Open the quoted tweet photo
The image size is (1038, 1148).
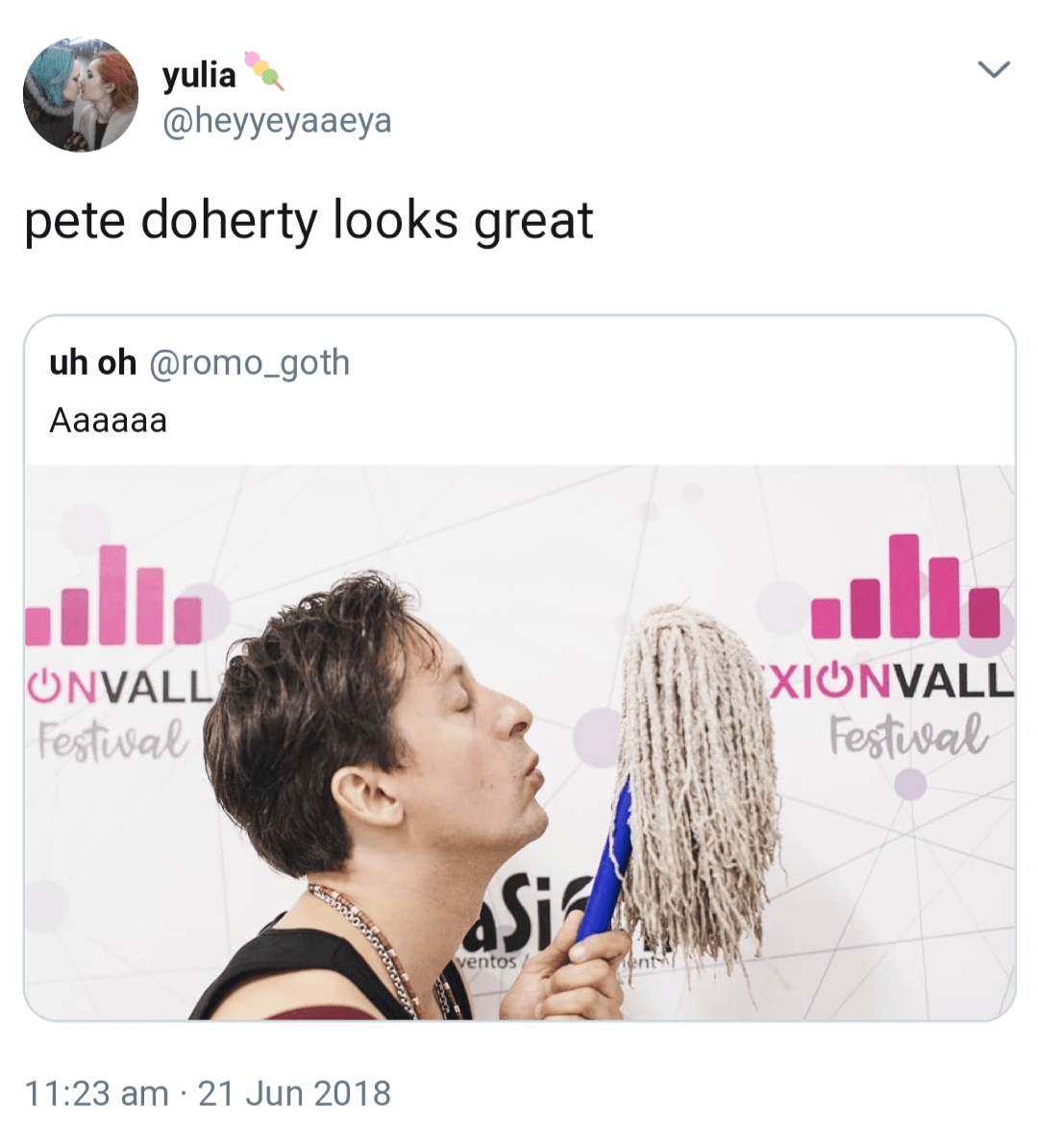coord(519,743)
